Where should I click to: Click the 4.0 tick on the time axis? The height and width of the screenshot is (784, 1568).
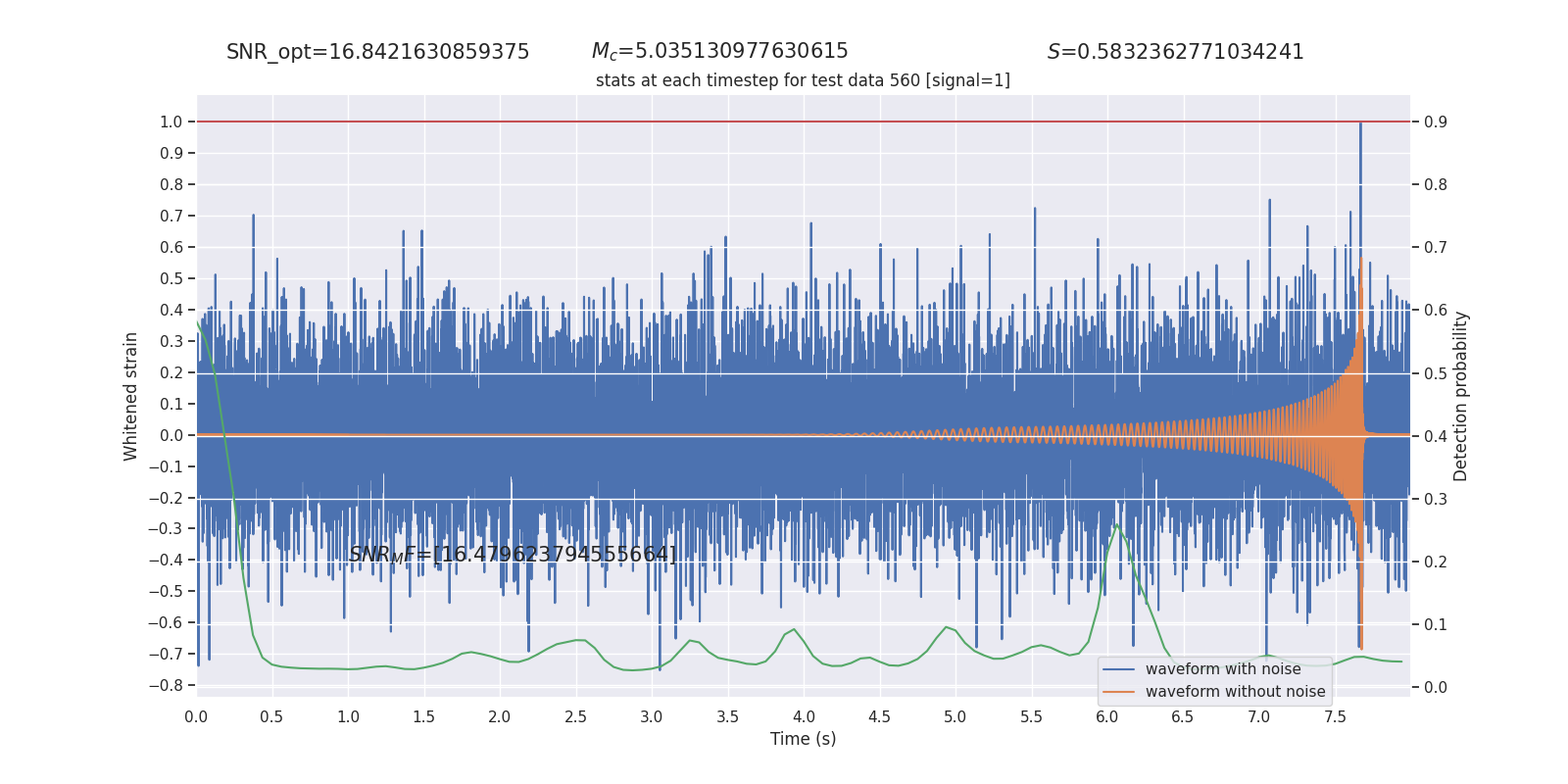pos(804,716)
